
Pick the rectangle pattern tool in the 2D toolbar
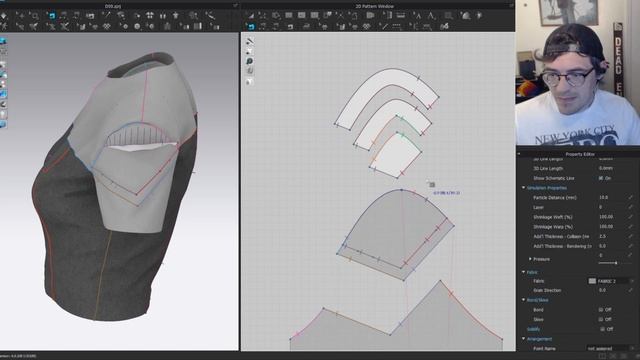pos(289,16)
